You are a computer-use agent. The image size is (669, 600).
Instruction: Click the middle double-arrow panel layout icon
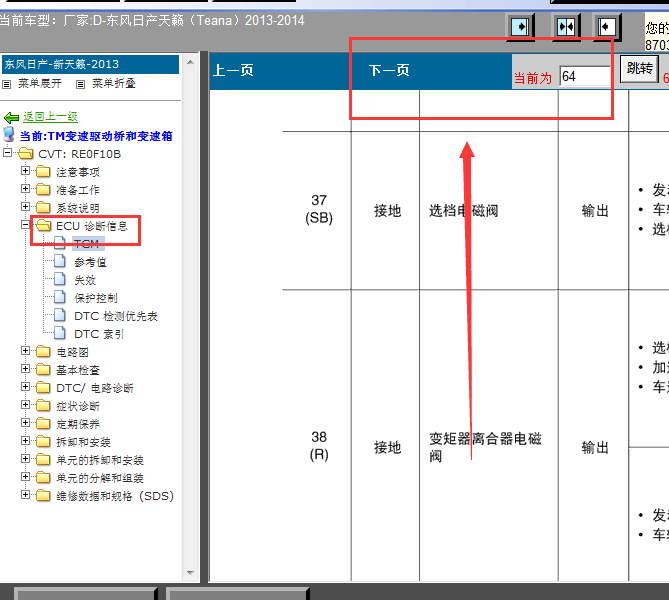564,27
